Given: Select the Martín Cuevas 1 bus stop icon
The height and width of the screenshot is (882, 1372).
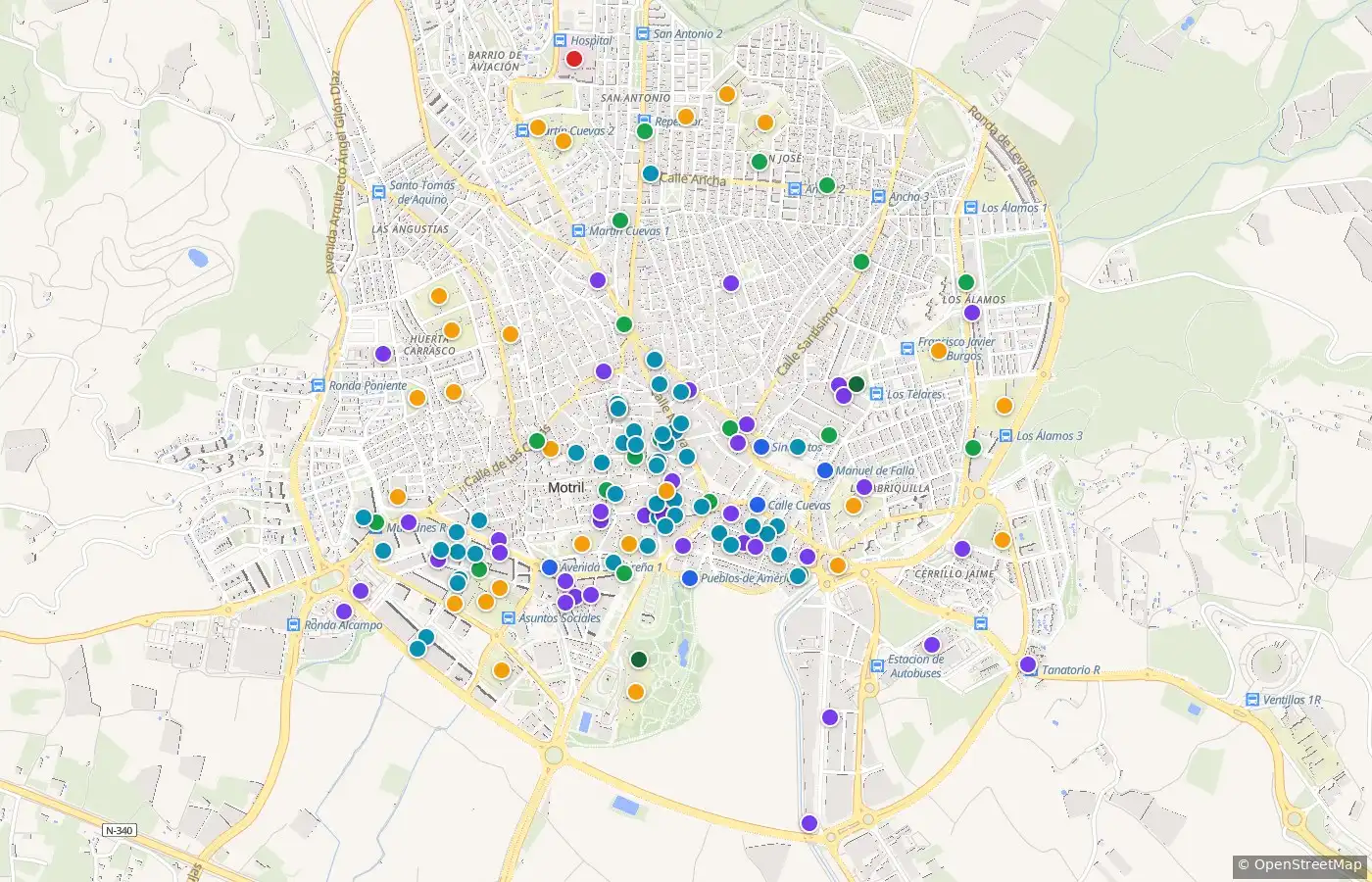Looking at the screenshot, I should [x=579, y=231].
